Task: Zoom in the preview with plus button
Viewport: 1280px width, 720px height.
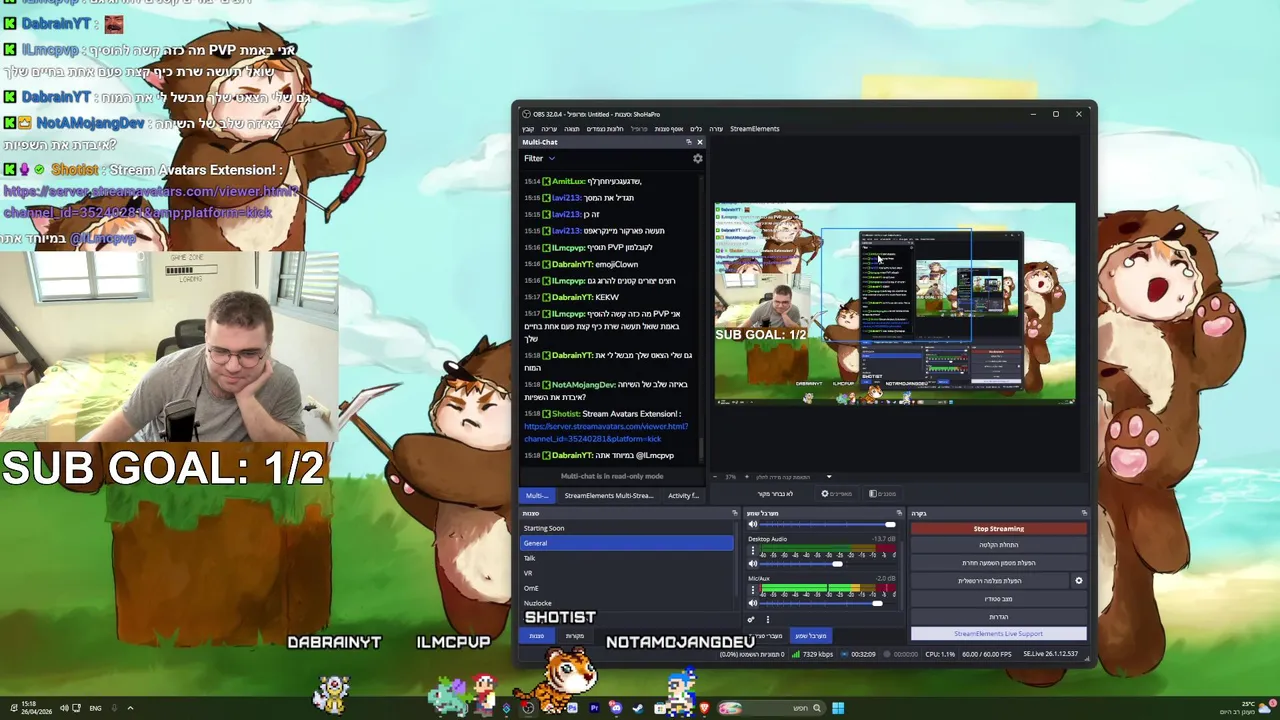Action: click(746, 477)
